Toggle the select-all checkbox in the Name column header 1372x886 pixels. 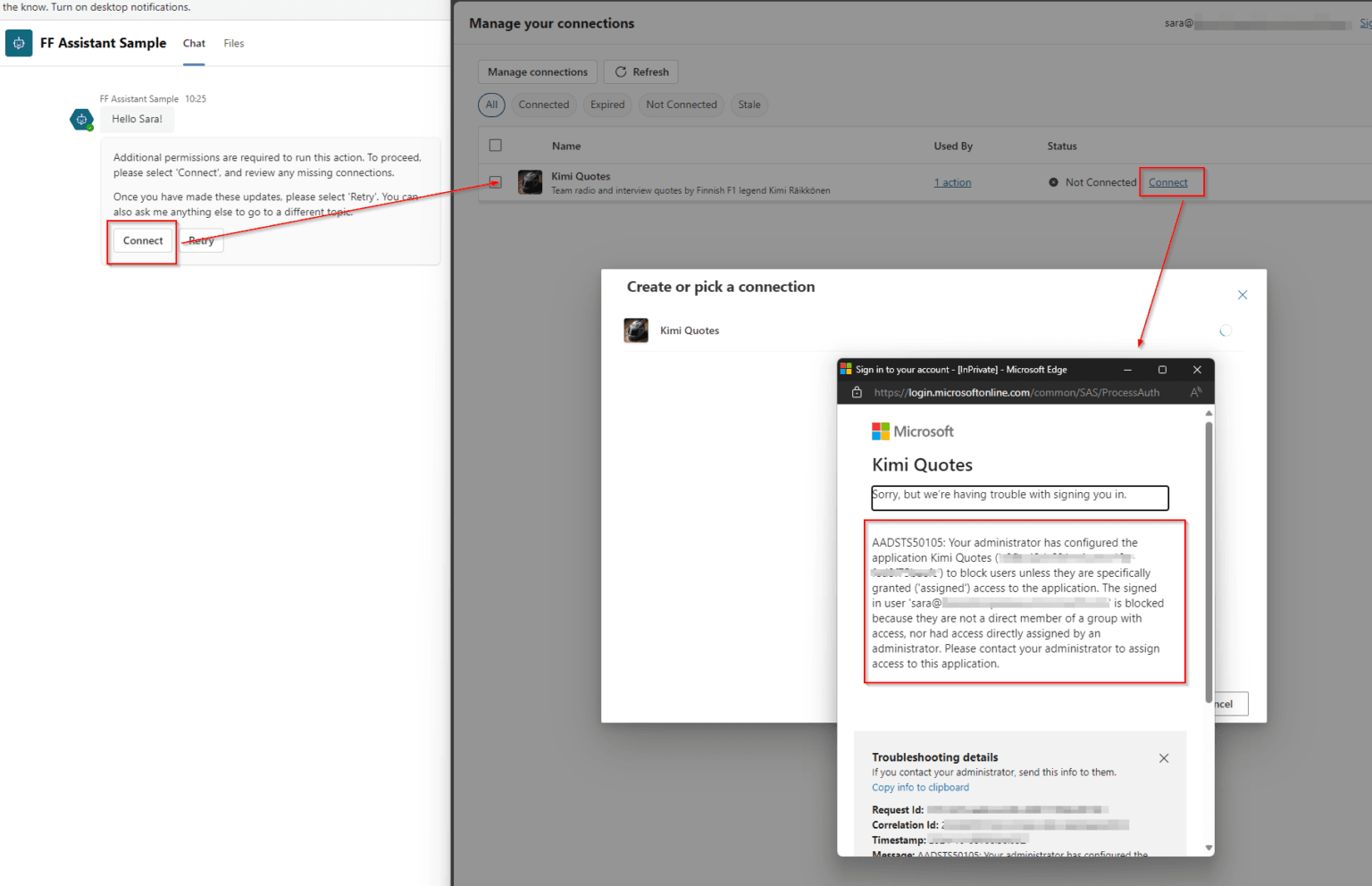tap(496, 144)
